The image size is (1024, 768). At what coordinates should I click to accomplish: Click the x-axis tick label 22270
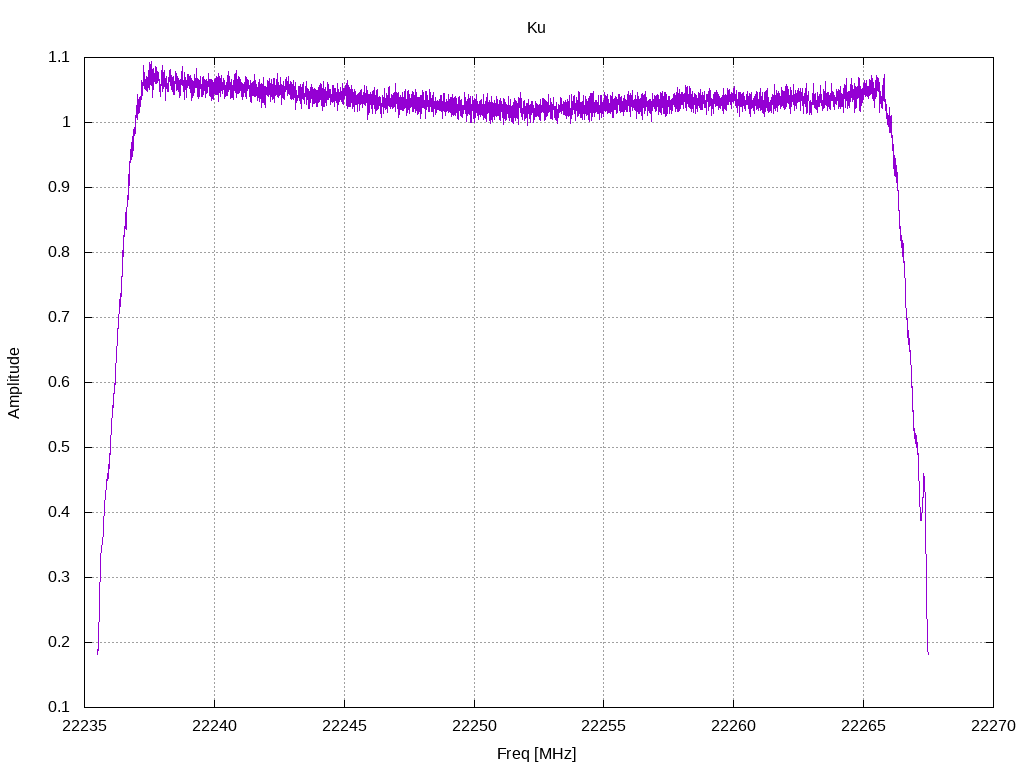(993, 726)
